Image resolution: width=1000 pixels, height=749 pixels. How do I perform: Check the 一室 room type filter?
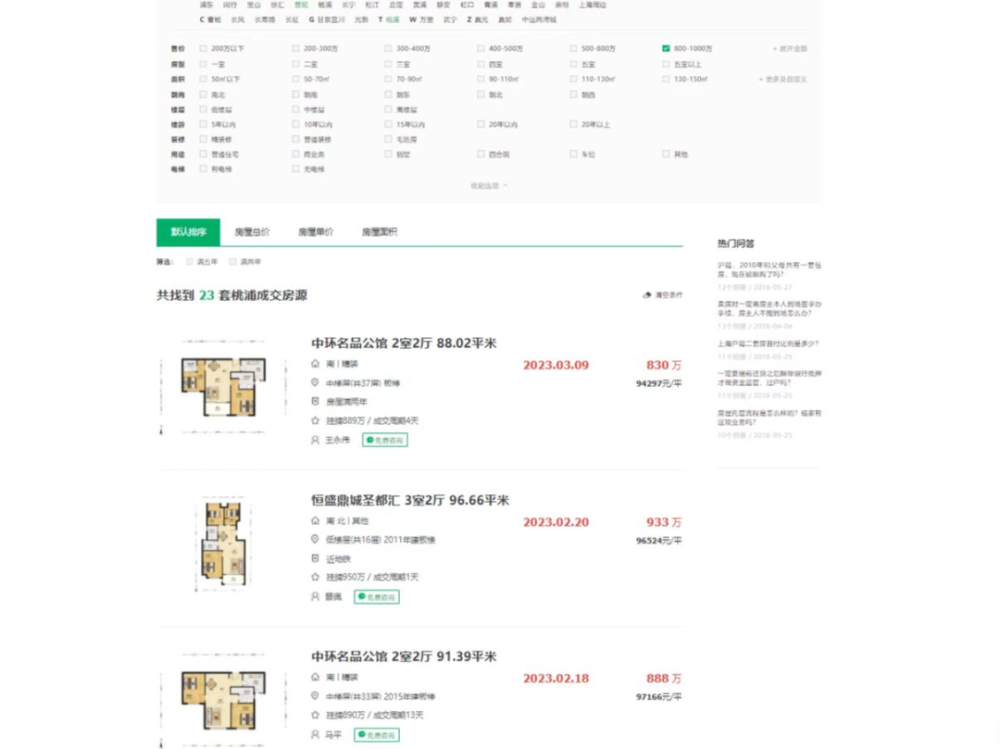(x=203, y=64)
